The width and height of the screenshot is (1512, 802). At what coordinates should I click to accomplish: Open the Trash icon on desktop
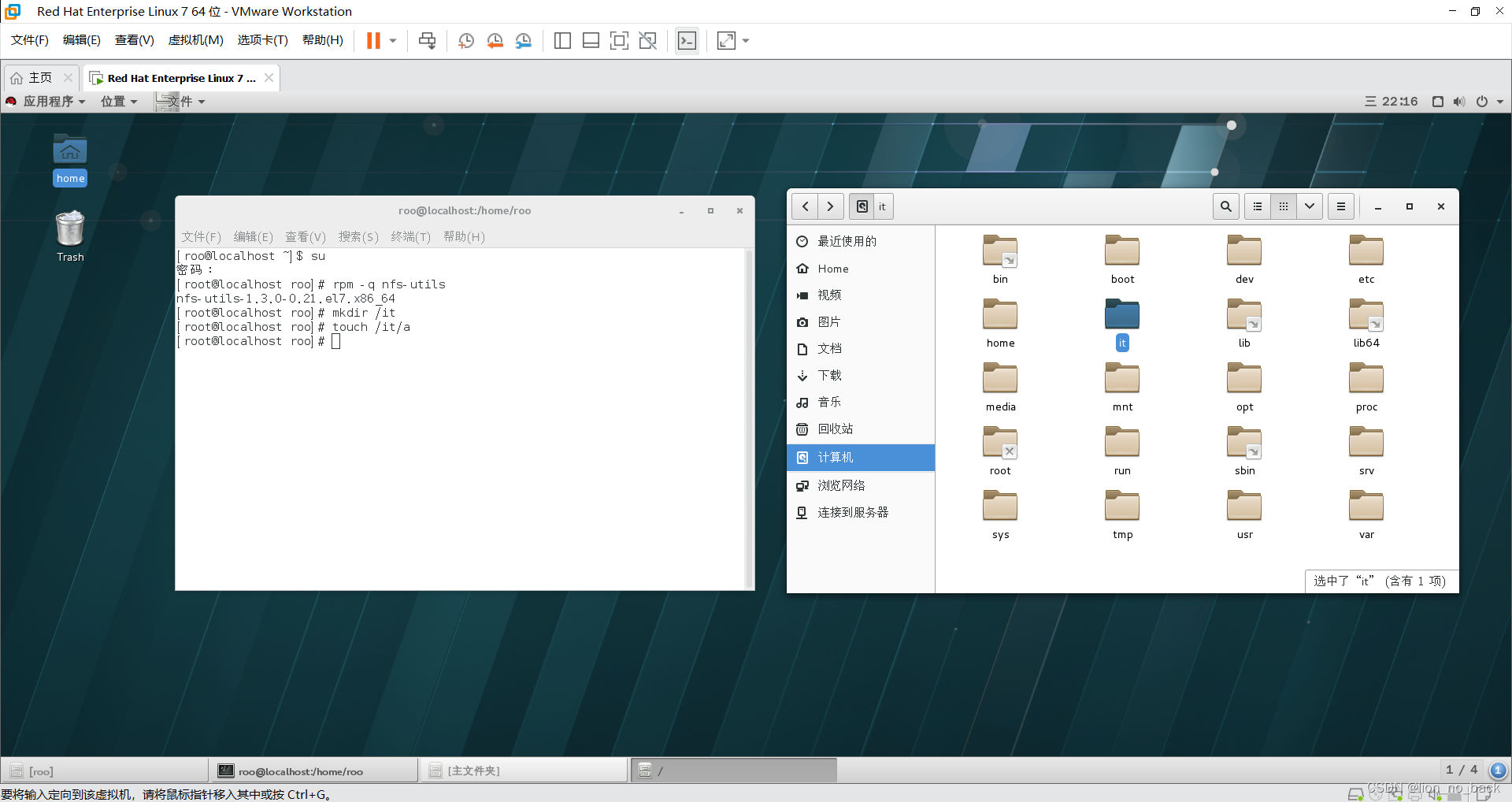point(70,236)
